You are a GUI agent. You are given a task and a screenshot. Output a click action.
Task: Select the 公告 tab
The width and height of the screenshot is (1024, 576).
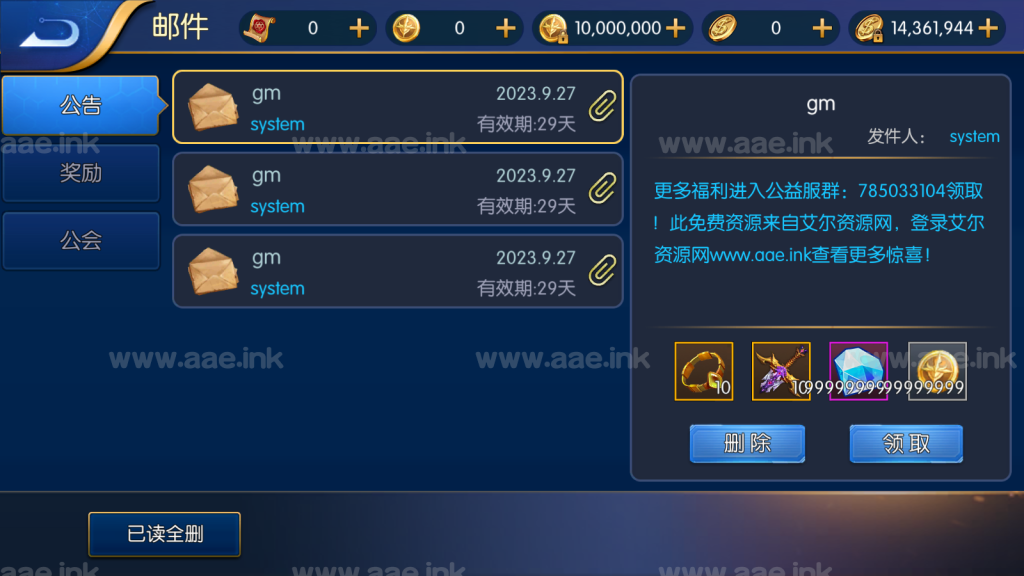point(81,105)
